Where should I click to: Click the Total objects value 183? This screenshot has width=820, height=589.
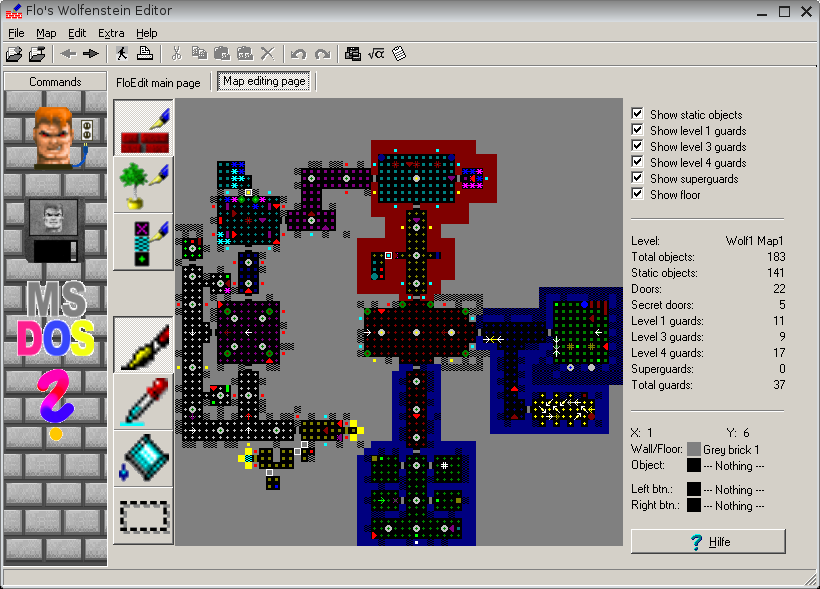pos(776,257)
